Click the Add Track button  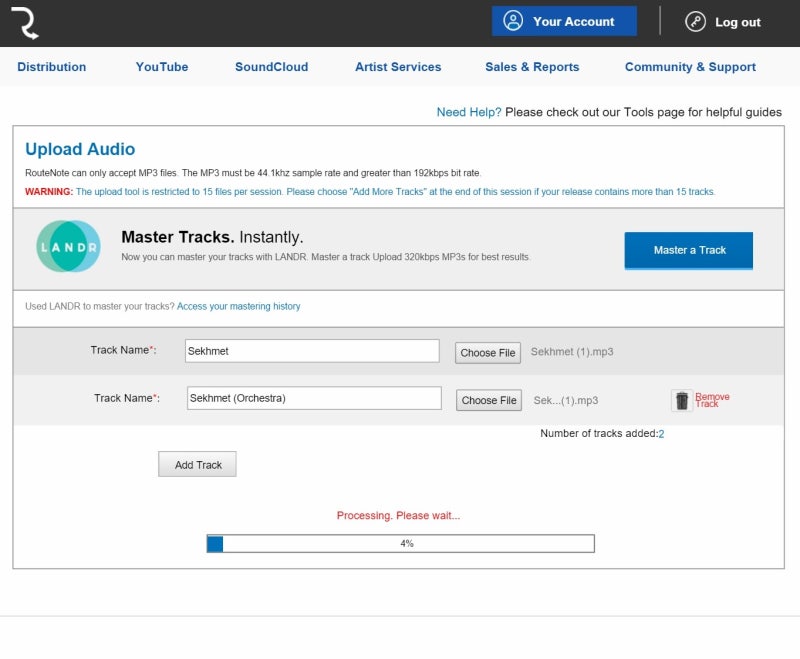pyautogui.click(x=197, y=464)
